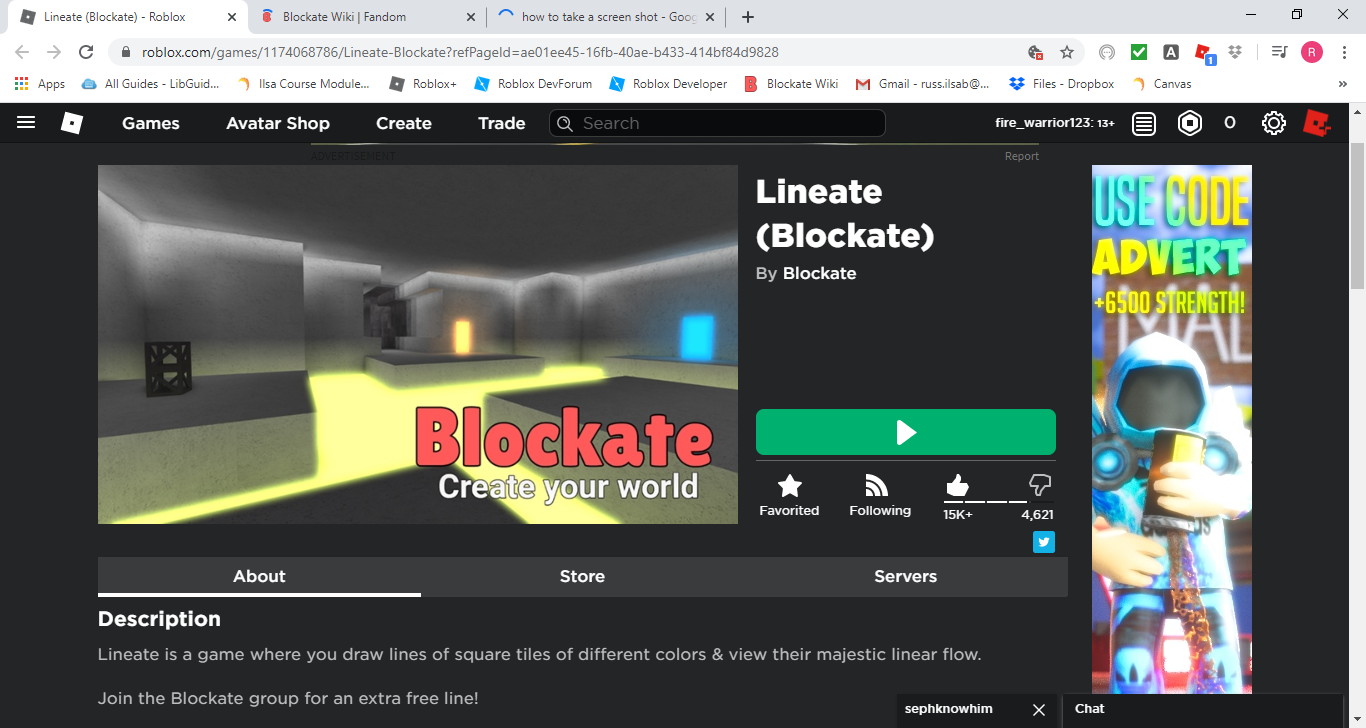
Task: Like the game with thumbs up
Action: pyautogui.click(x=957, y=486)
